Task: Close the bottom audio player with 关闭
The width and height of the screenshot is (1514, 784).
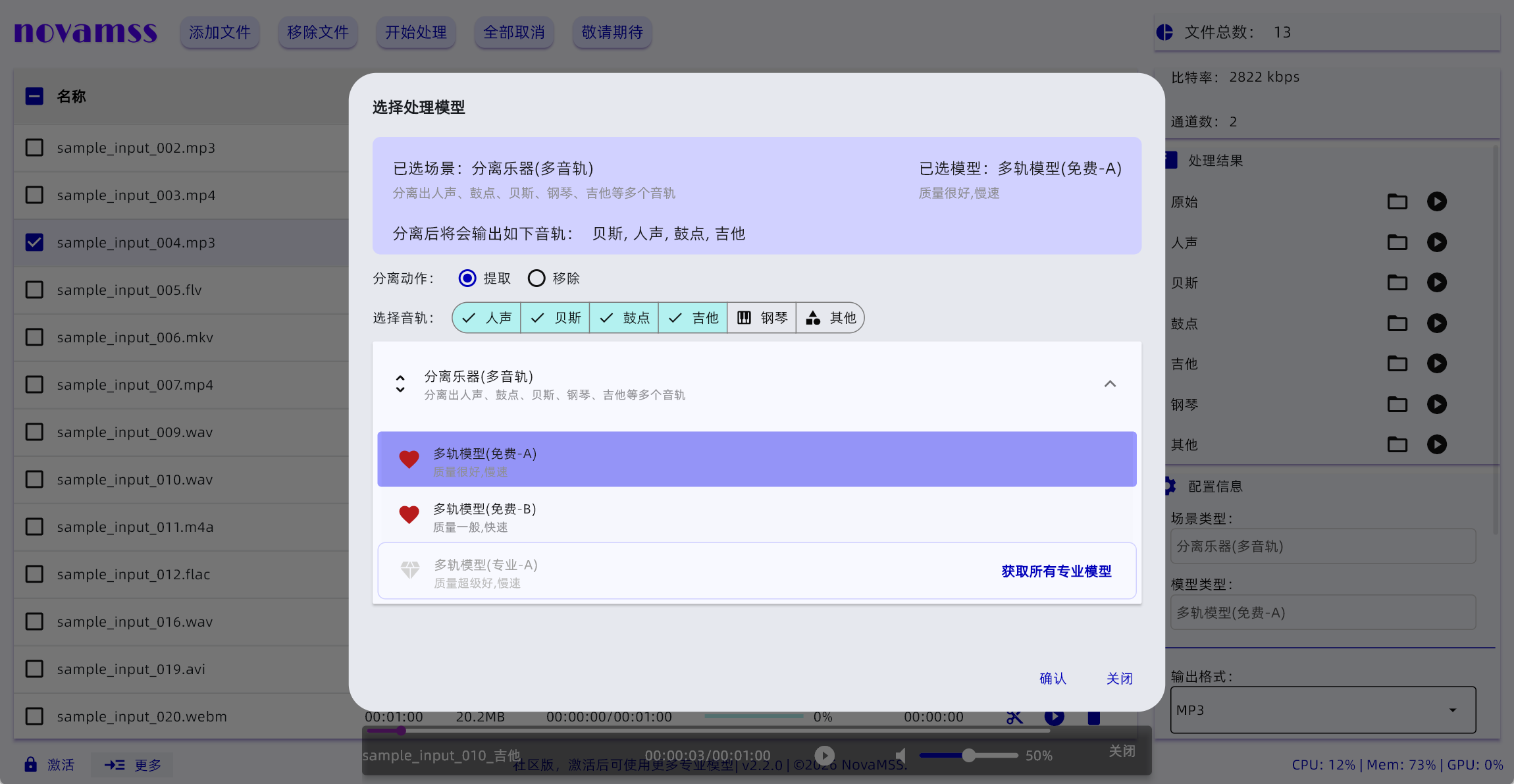Action: [1122, 751]
